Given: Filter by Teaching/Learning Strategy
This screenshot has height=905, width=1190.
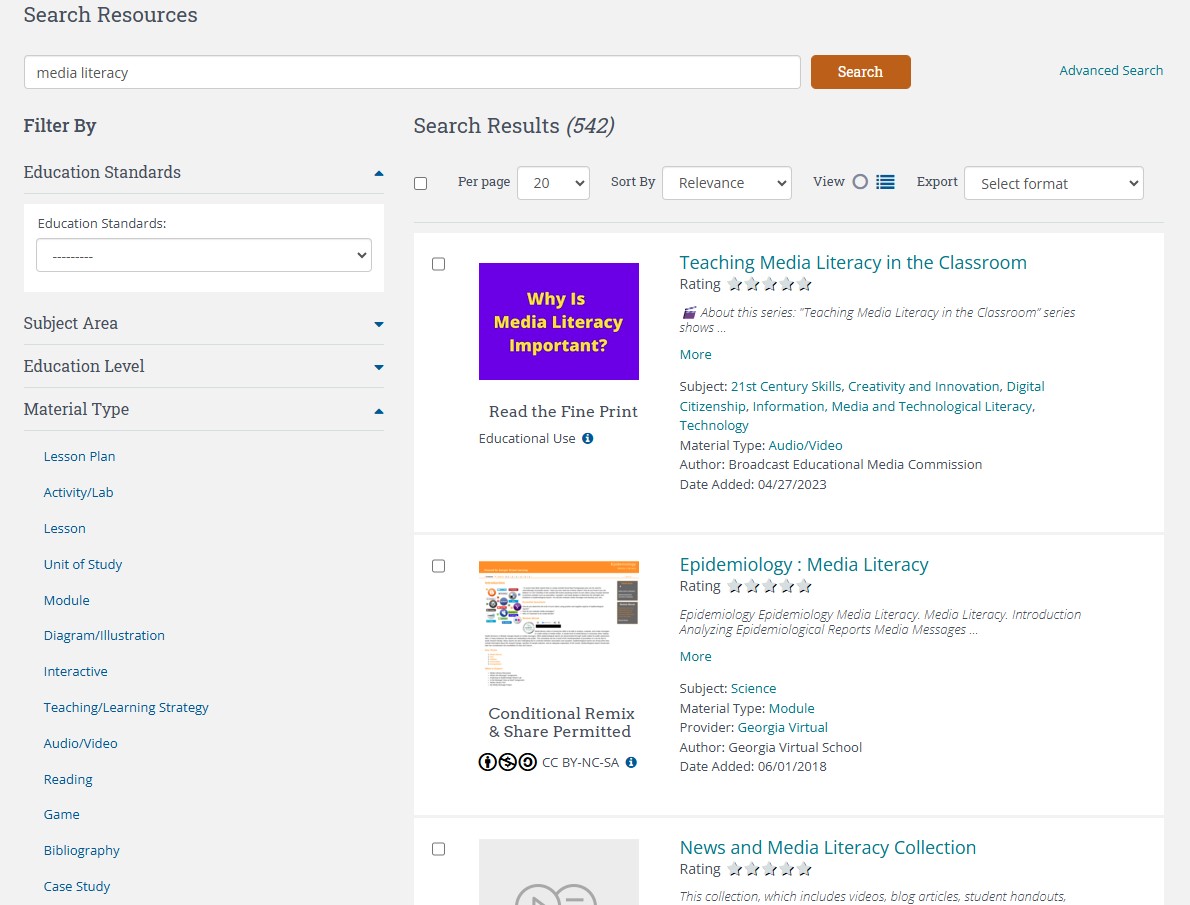Looking at the screenshot, I should (126, 707).
